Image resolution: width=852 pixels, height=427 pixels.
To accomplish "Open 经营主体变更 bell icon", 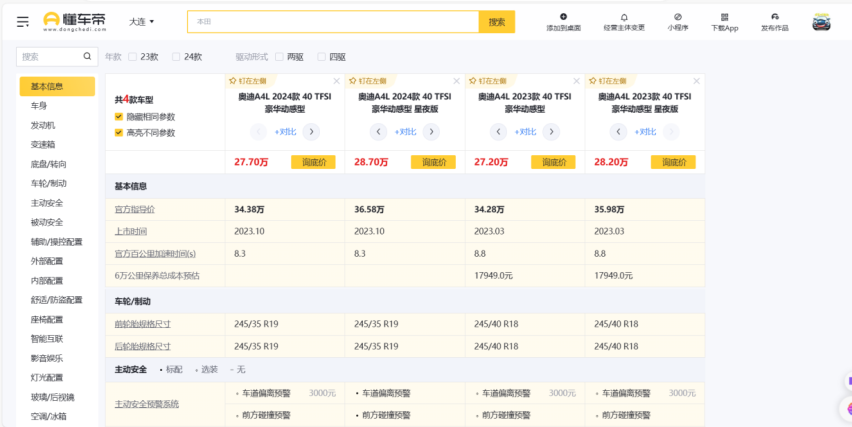I will [624, 17].
